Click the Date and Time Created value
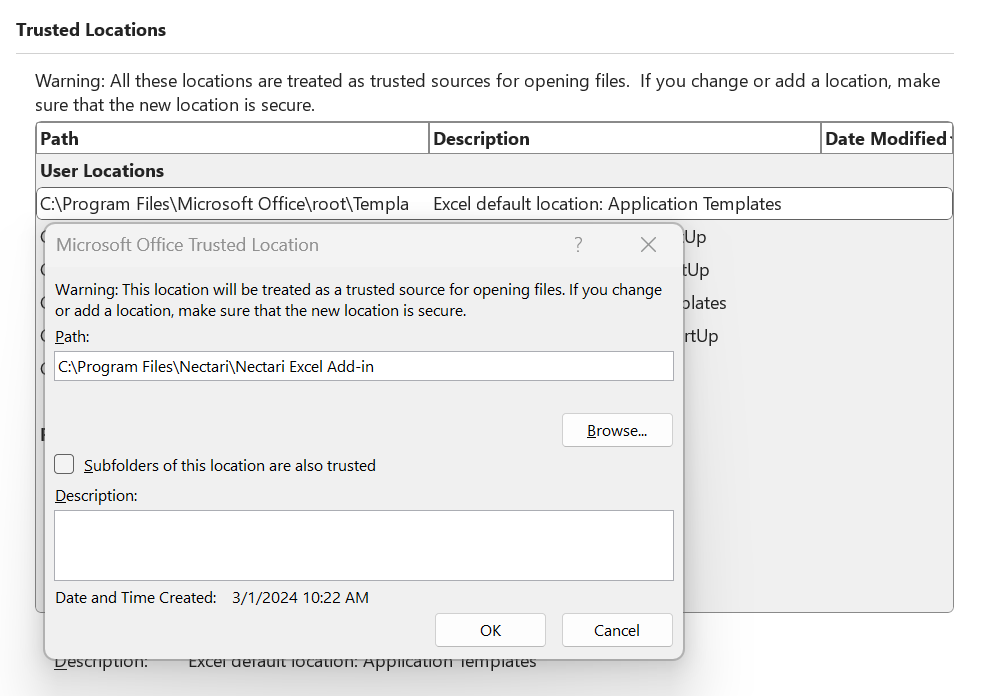 299,598
